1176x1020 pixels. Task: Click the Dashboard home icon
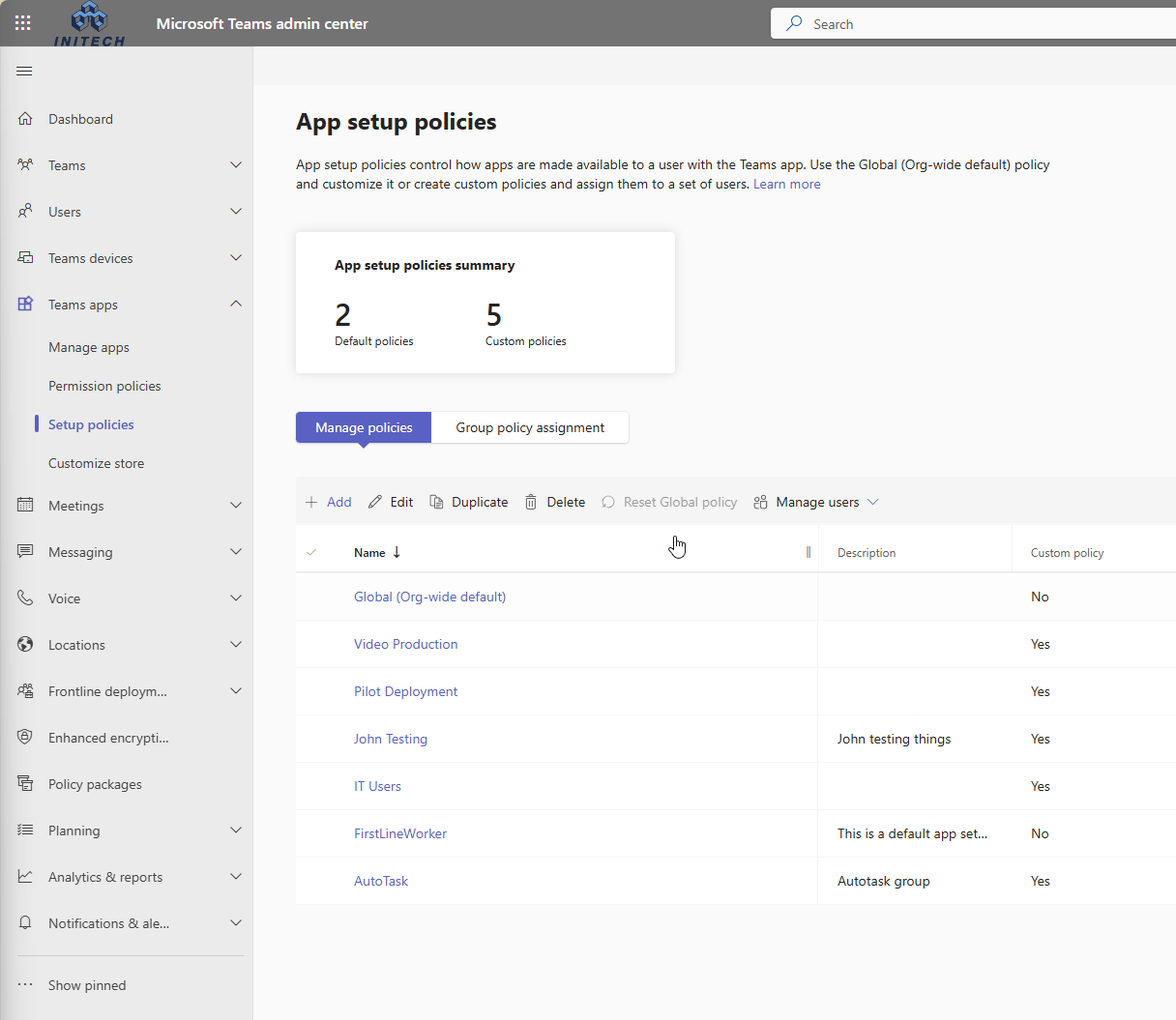coord(25,119)
